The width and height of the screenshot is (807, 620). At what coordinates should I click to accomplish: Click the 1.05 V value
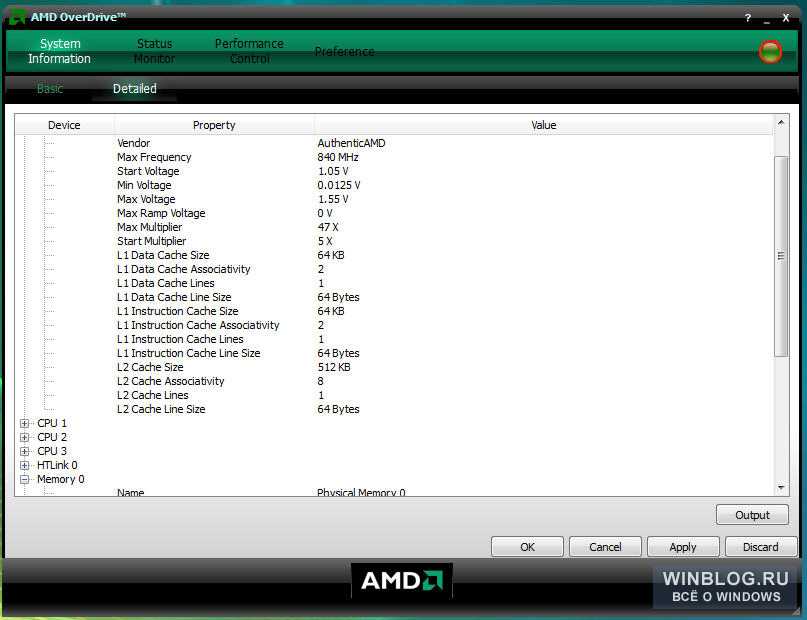click(333, 171)
